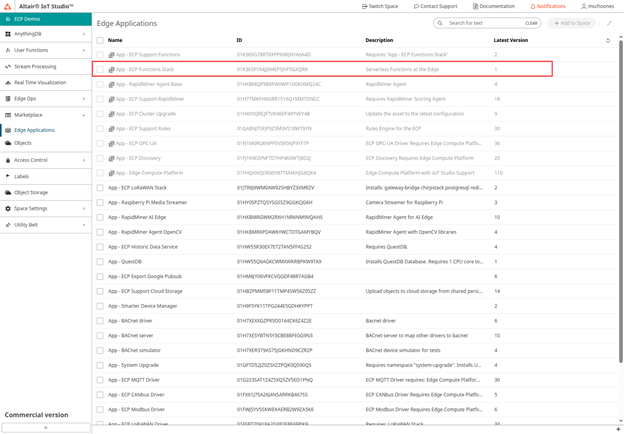Check the App - ECP LoRaWAN Stack checkbox
624x434 pixels.
click(x=100, y=188)
